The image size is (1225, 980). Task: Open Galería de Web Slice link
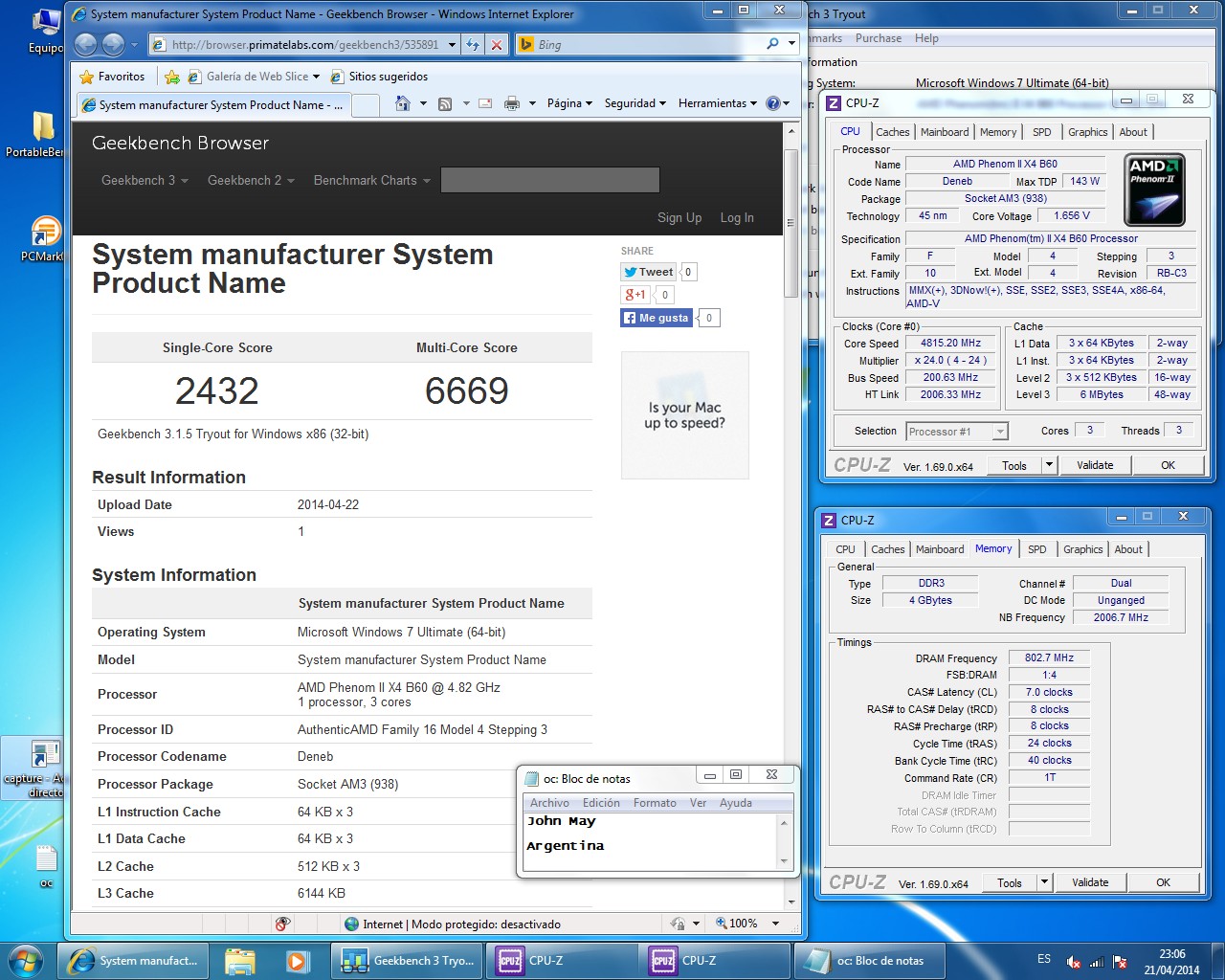[254, 77]
